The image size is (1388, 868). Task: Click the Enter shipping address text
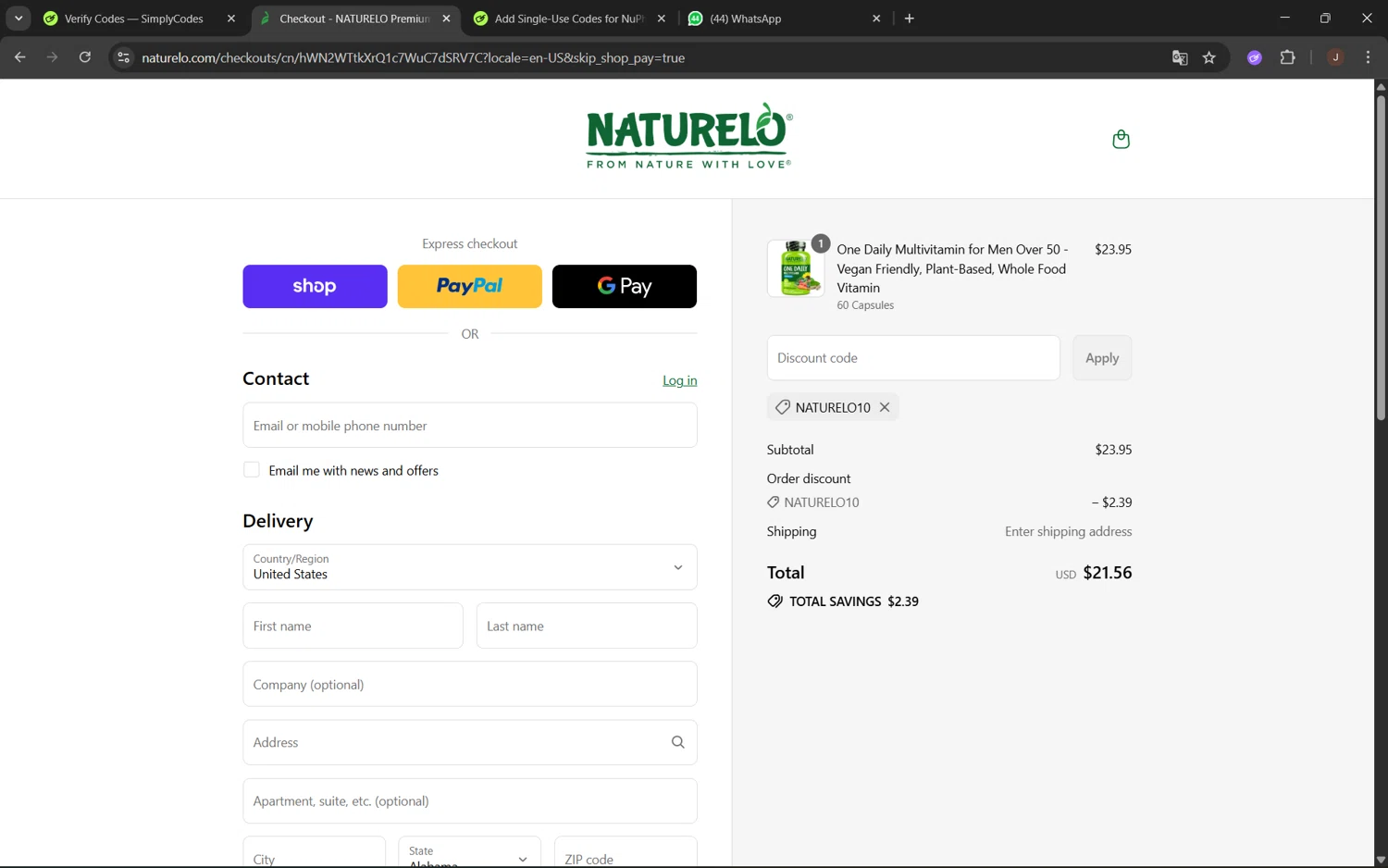click(1069, 531)
